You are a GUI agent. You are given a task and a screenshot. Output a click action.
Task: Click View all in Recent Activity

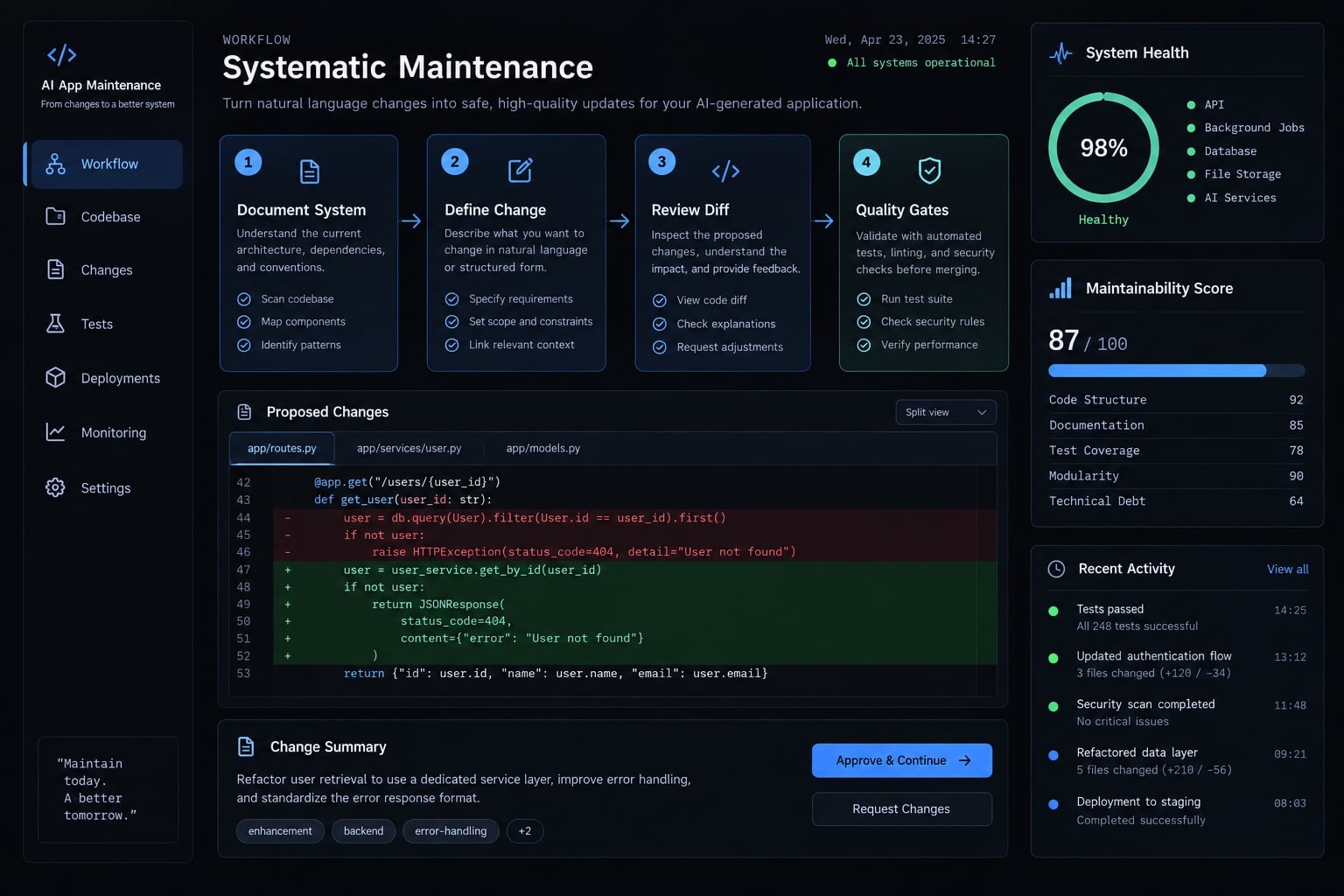(1287, 569)
